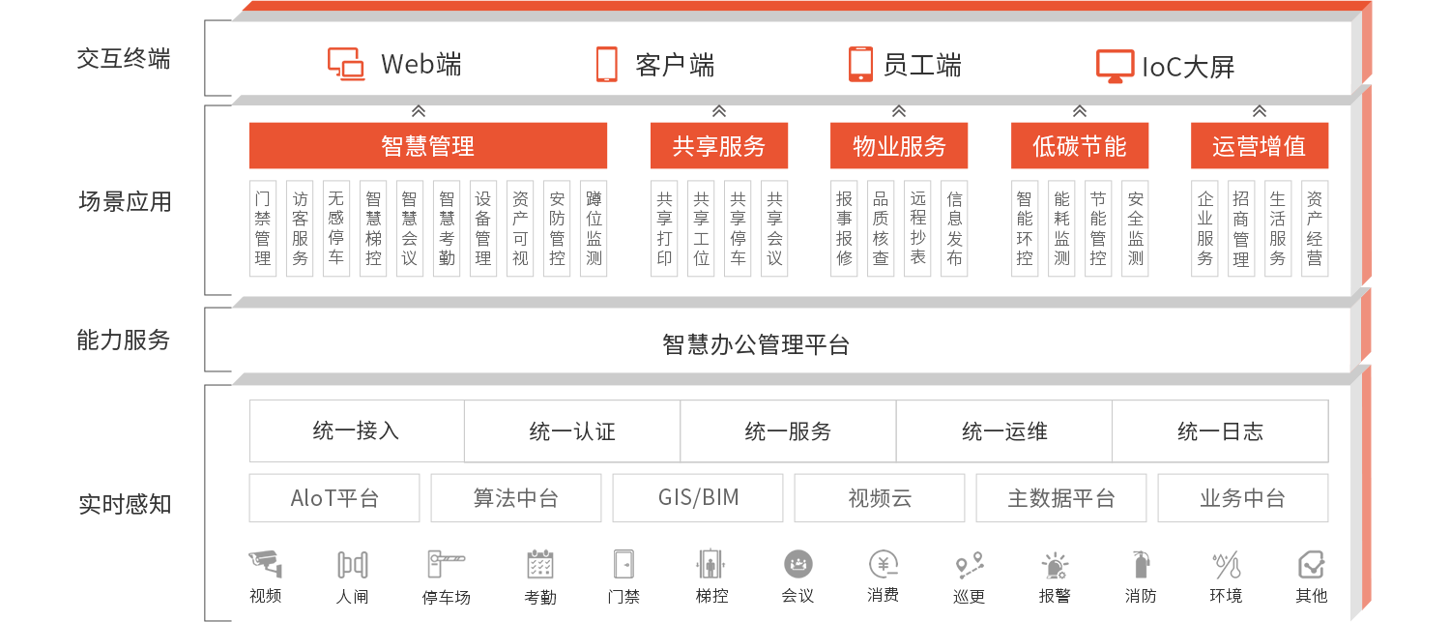1450x622 pixels.
Task: Click the up chevron above 低碳节能
Action: tap(1079, 111)
